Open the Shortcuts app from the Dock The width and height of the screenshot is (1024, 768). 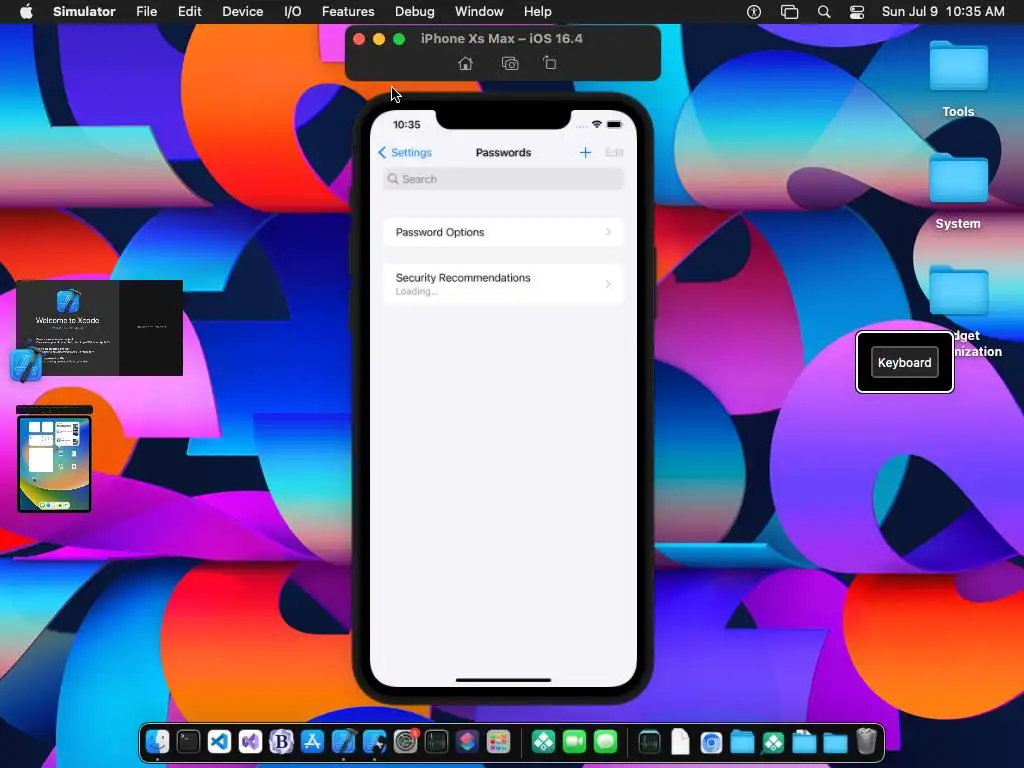point(468,742)
